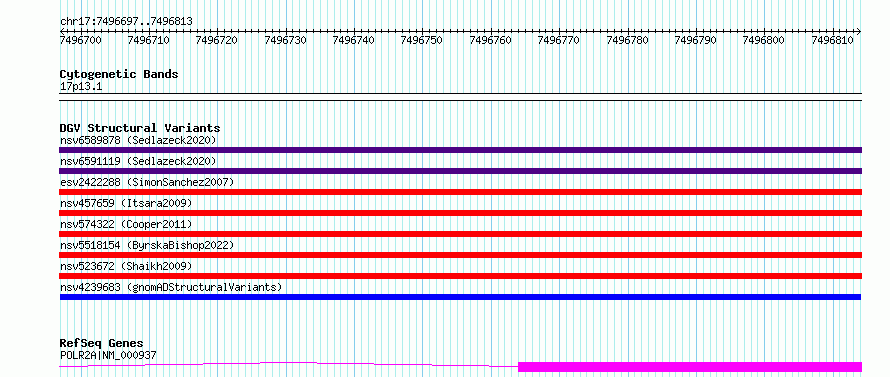Select the 7496720 ruler position label
The width and height of the screenshot is (890, 377).
click(x=217, y=40)
